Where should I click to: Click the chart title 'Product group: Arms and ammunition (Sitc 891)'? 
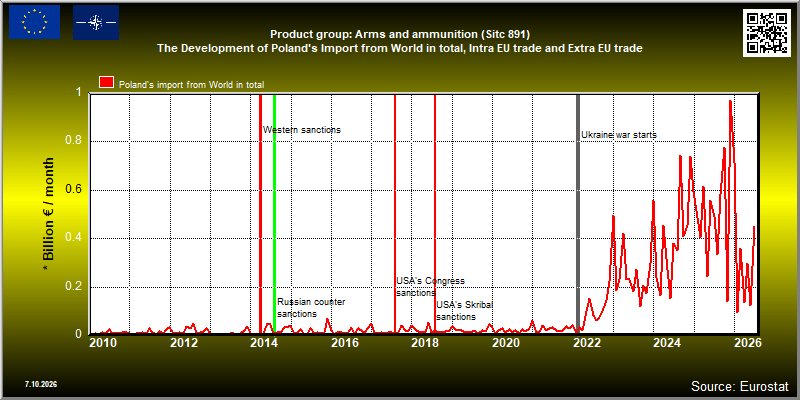400,35
